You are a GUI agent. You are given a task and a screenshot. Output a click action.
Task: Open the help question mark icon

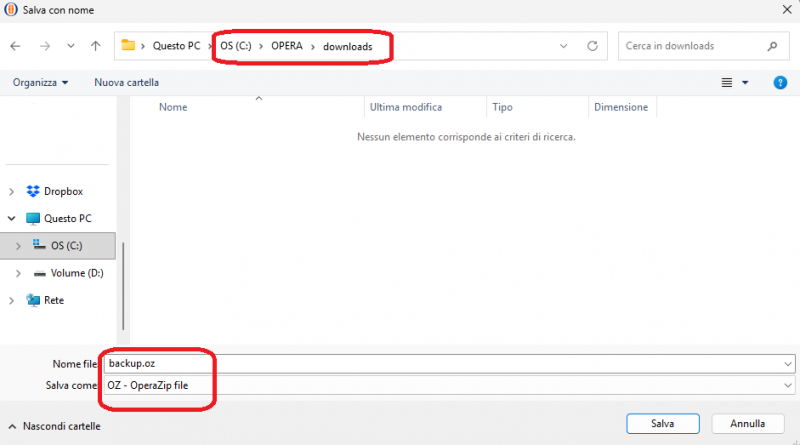click(x=780, y=82)
